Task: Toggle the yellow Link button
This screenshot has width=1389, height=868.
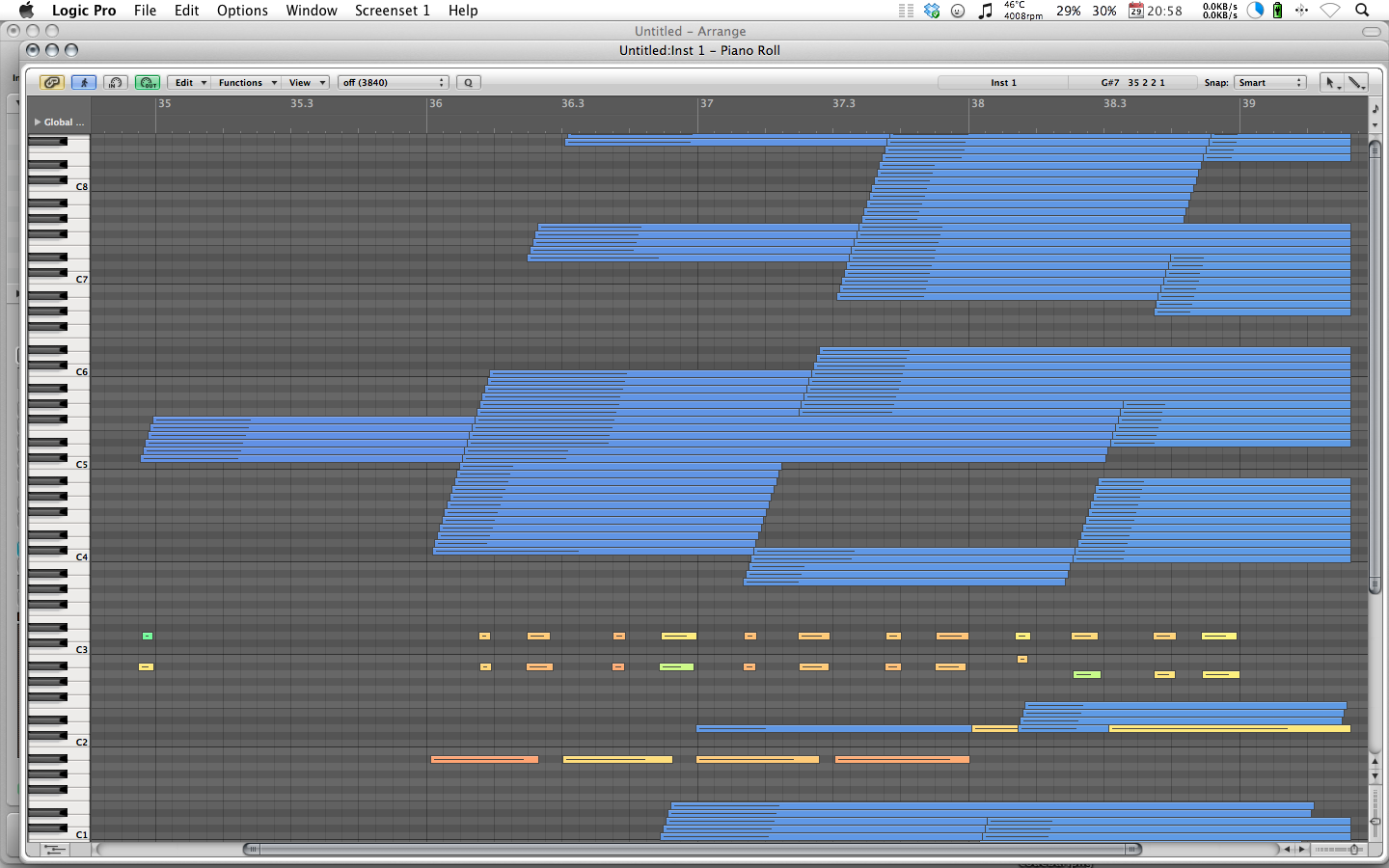Action: click(52, 83)
